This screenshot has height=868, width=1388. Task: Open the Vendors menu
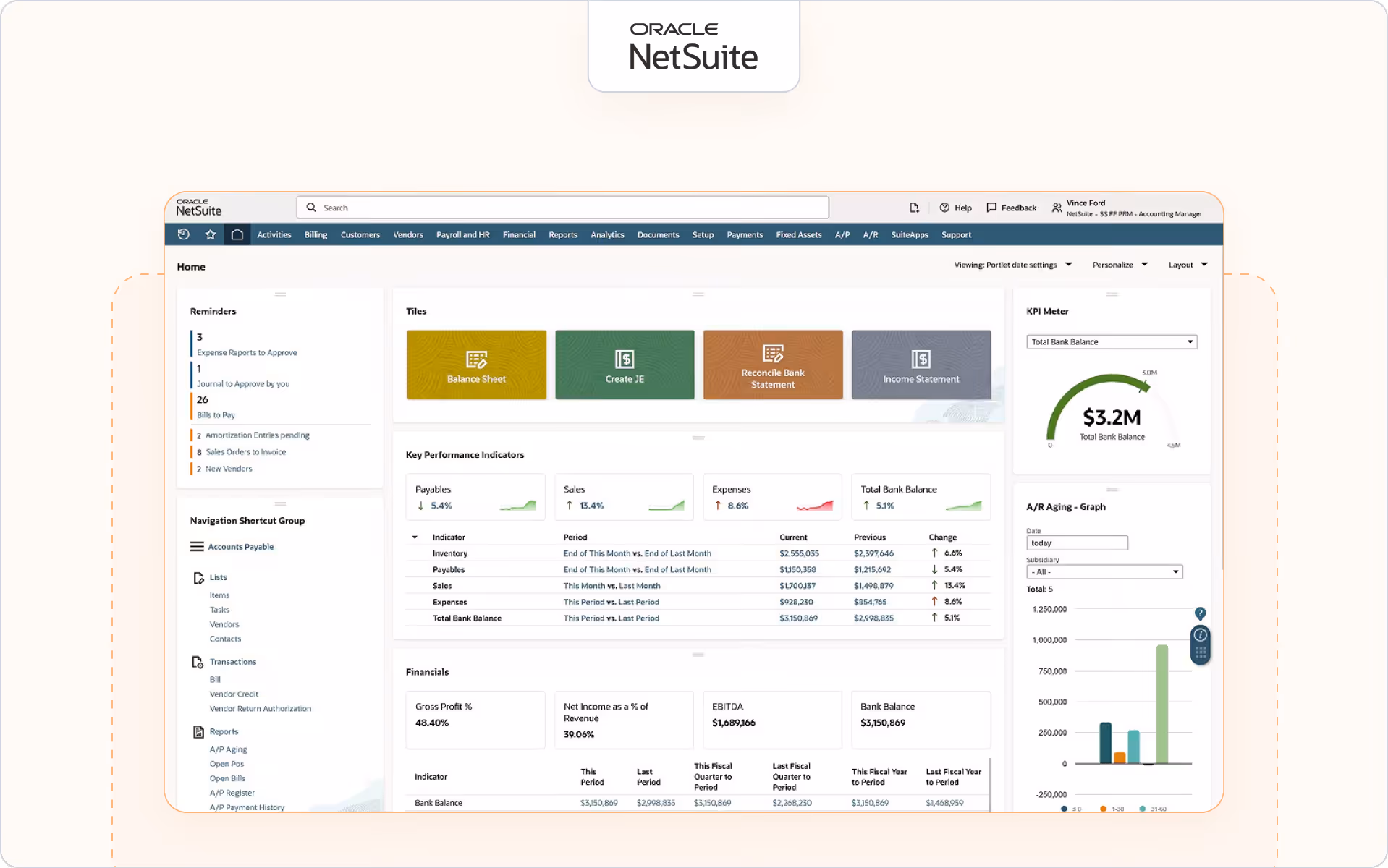coord(408,235)
